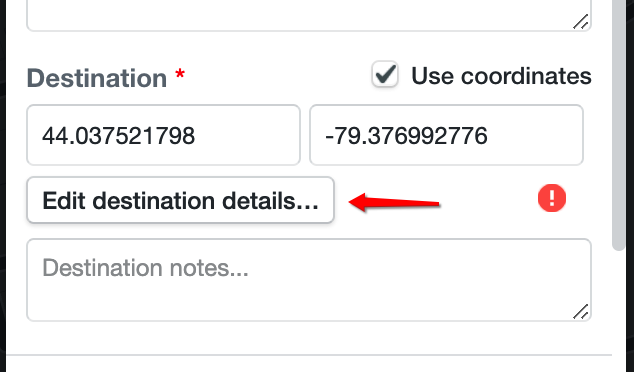634x372 pixels.
Task: Click into the Destination notes text area
Action: click(x=309, y=280)
